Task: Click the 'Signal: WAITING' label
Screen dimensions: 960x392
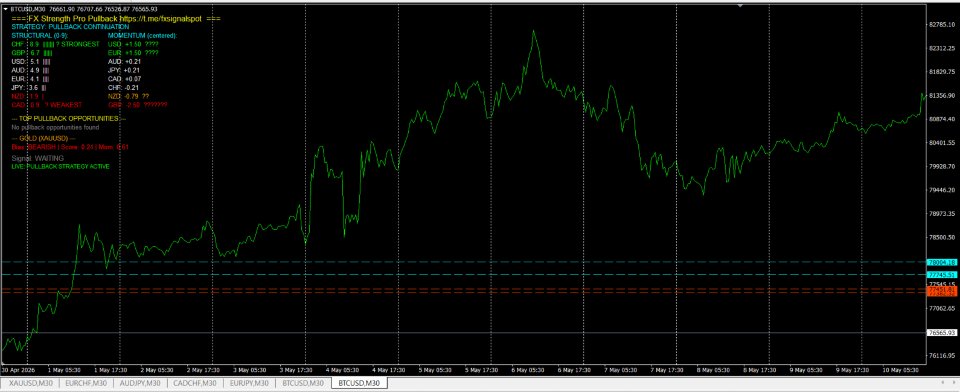Action: (37, 158)
